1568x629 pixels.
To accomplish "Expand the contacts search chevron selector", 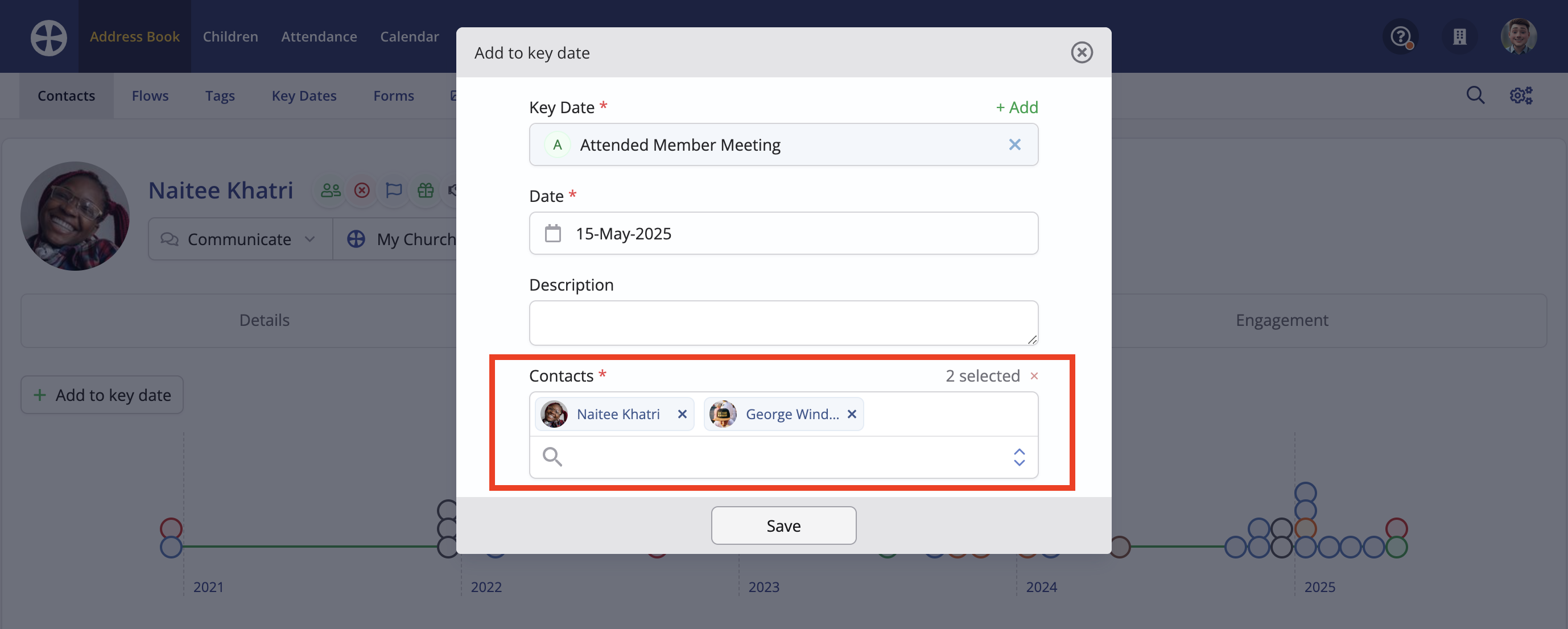I will (x=1019, y=457).
